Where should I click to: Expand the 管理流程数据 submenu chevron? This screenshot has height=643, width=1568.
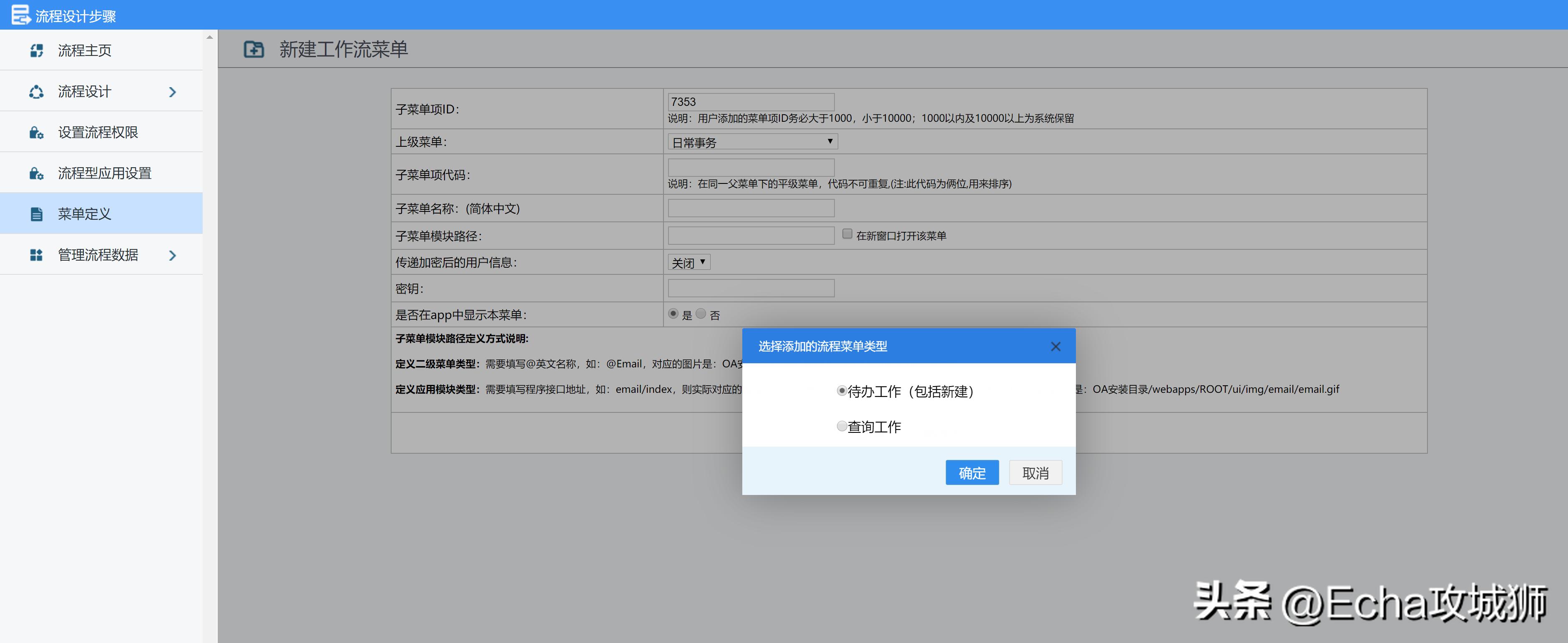[173, 255]
